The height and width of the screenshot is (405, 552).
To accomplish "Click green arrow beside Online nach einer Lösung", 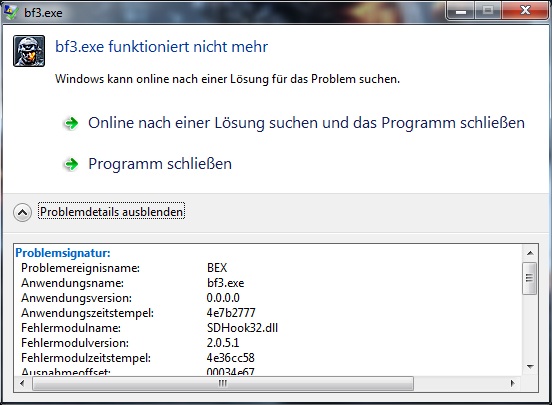I will pos(71,123).
